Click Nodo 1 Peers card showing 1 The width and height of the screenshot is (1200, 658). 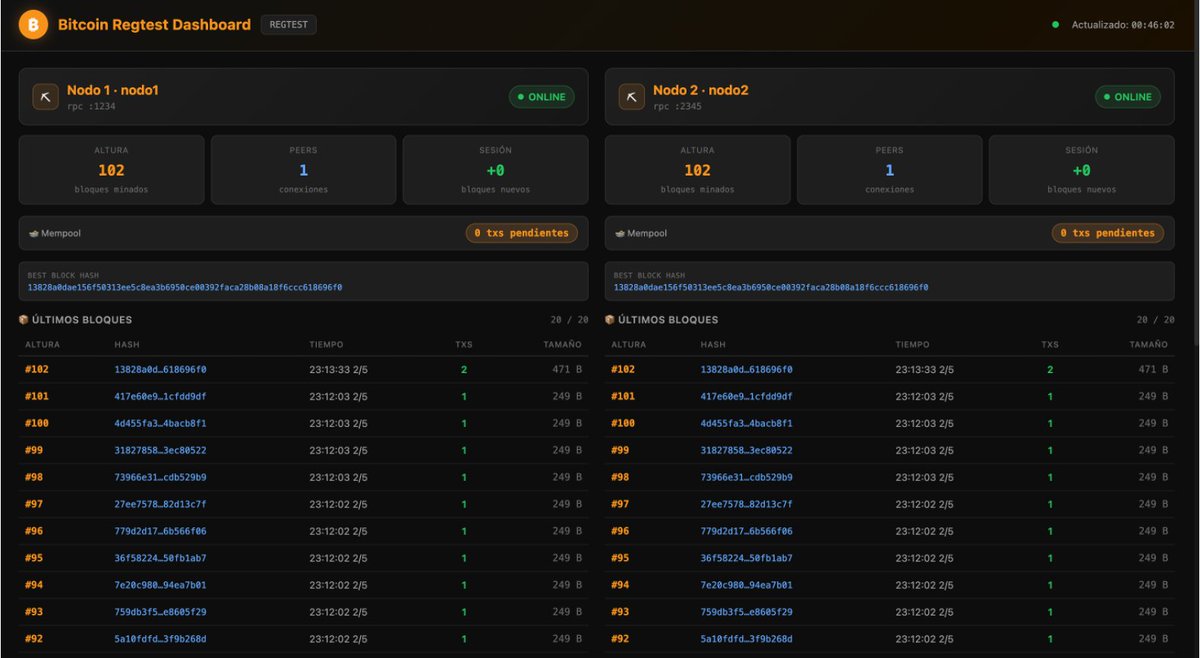(x=303, y=170)
